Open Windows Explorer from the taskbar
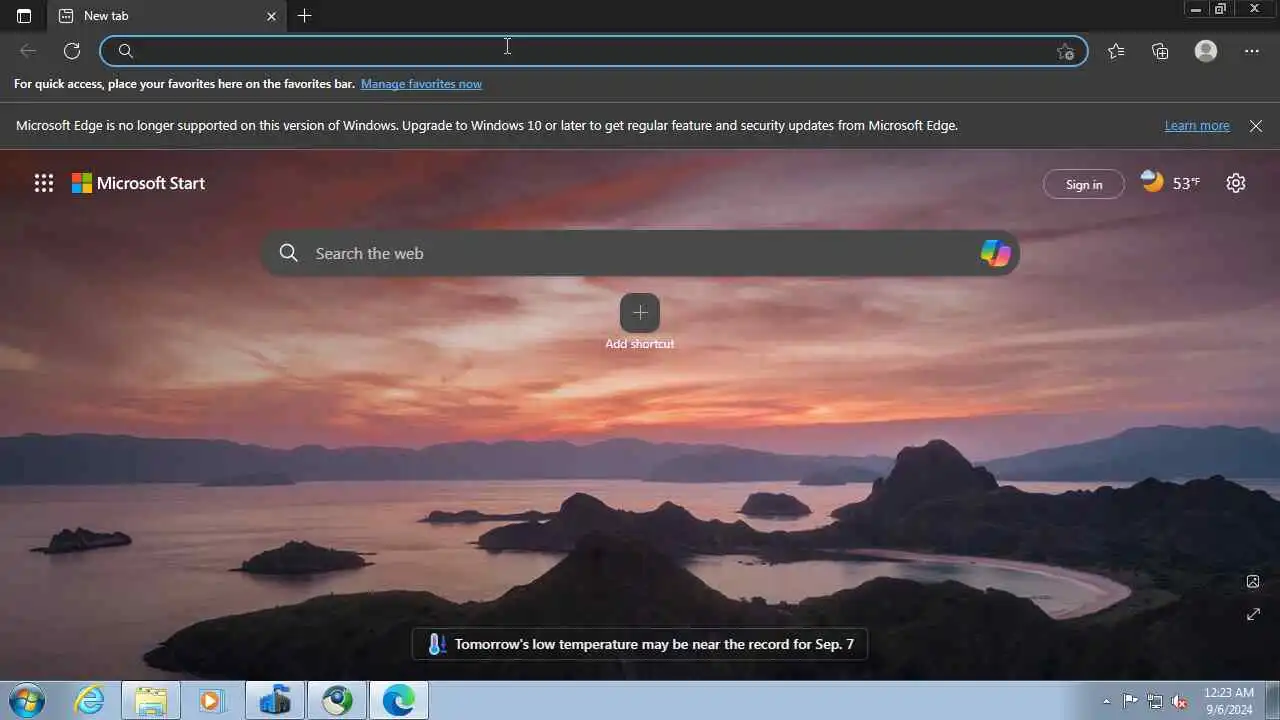The width and height of the screenshot is (1280, 720). (x=151, y=701)
